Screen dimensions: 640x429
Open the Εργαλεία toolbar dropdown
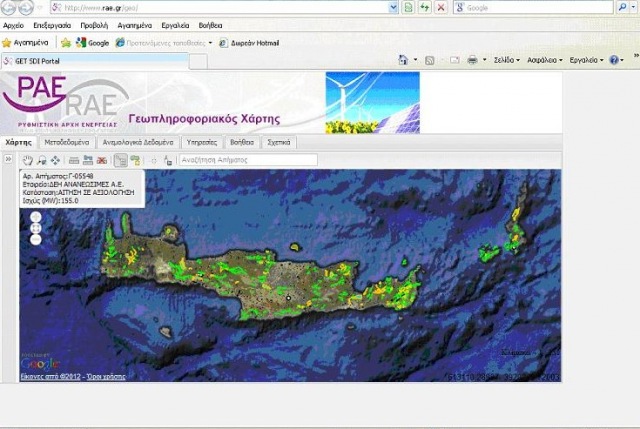585,61
